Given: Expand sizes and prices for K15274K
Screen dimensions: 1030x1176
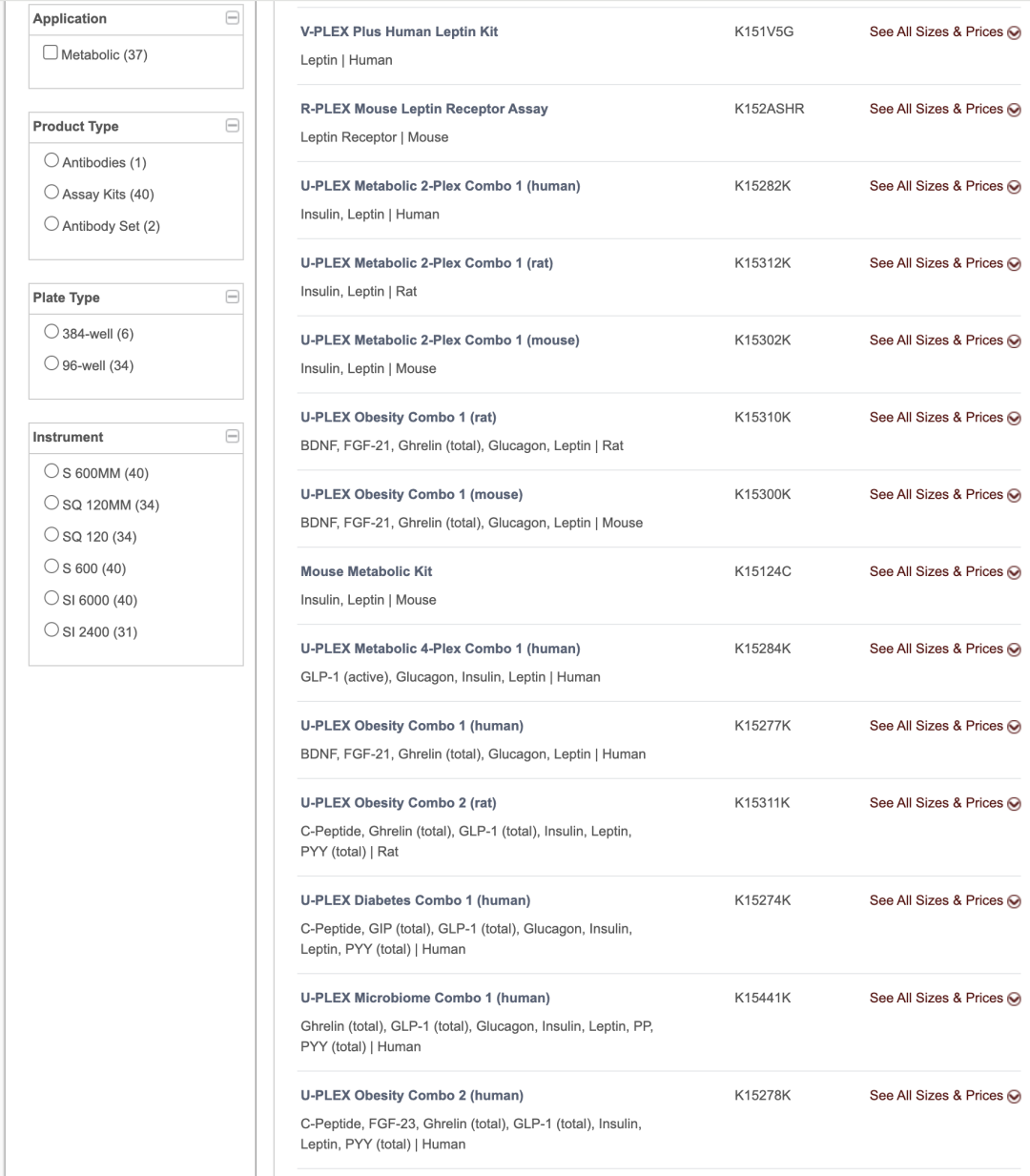Looking at the screenshot, I should 945,900.
